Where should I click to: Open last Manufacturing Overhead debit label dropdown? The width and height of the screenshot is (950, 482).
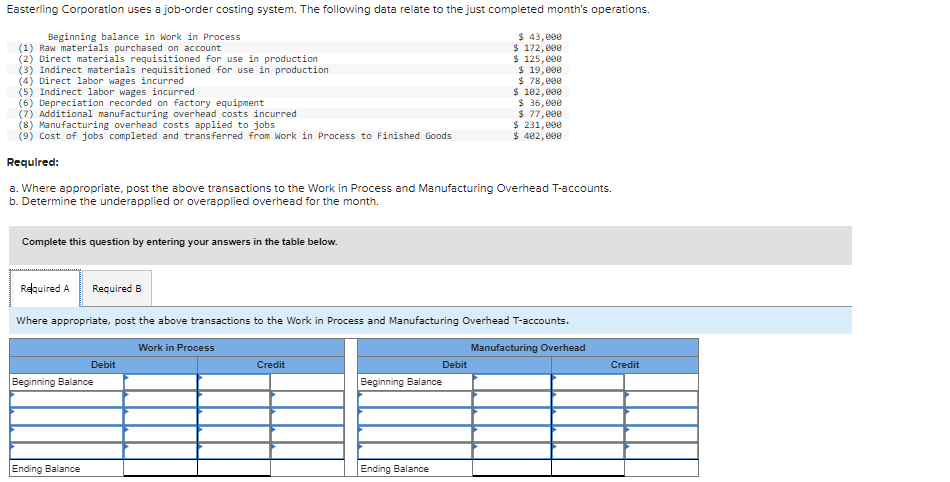pyautogui.click(x=415, y=451)
